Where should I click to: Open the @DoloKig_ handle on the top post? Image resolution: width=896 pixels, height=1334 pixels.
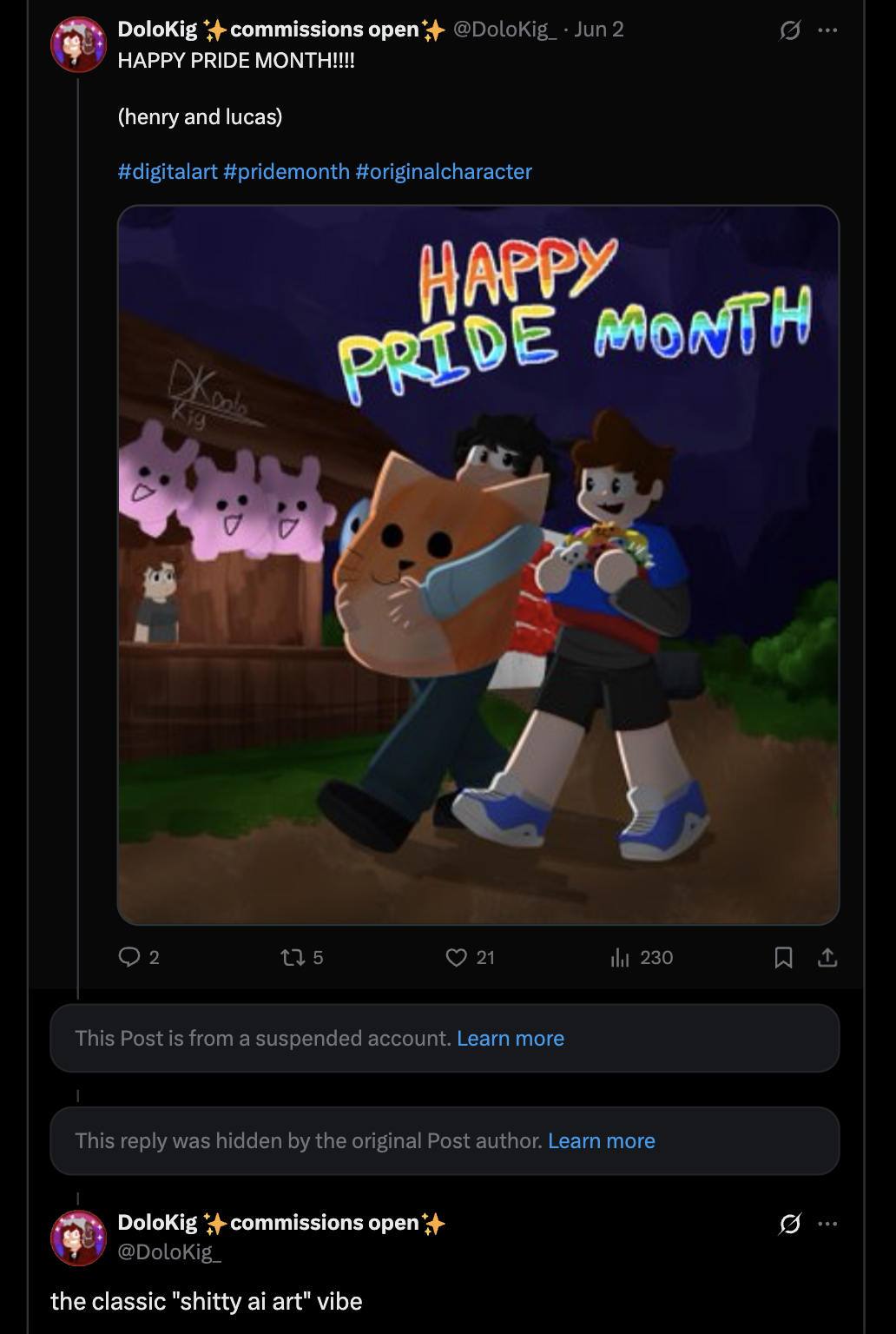tap(505, 30)
